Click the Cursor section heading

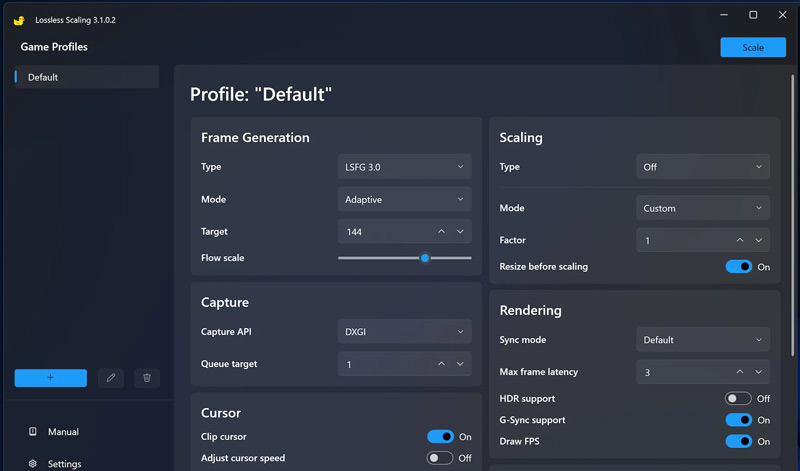point(220,413)
